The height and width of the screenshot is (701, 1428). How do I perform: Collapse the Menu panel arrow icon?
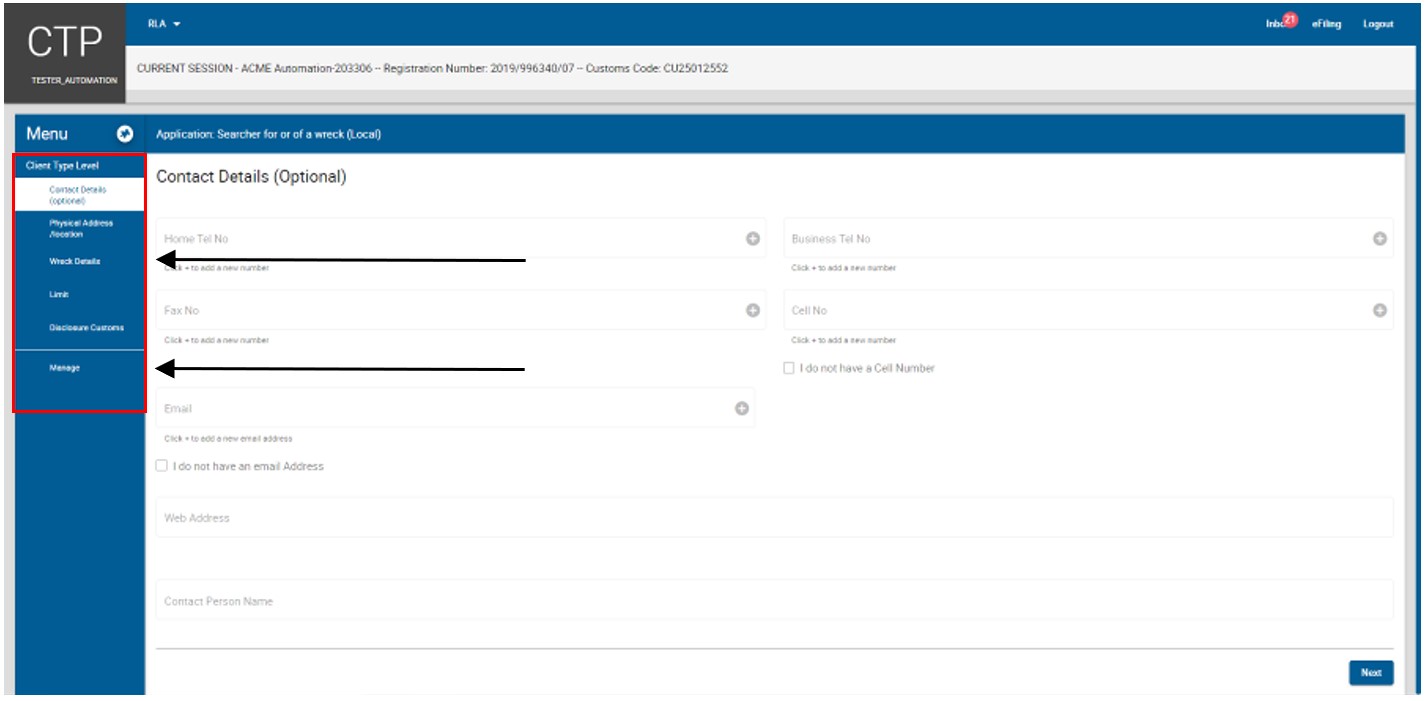coord(125,134)
